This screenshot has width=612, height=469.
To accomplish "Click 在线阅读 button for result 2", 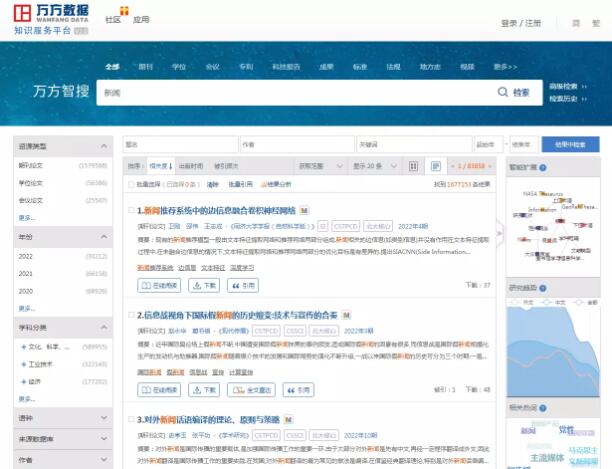I will click(x=159, y=390).
